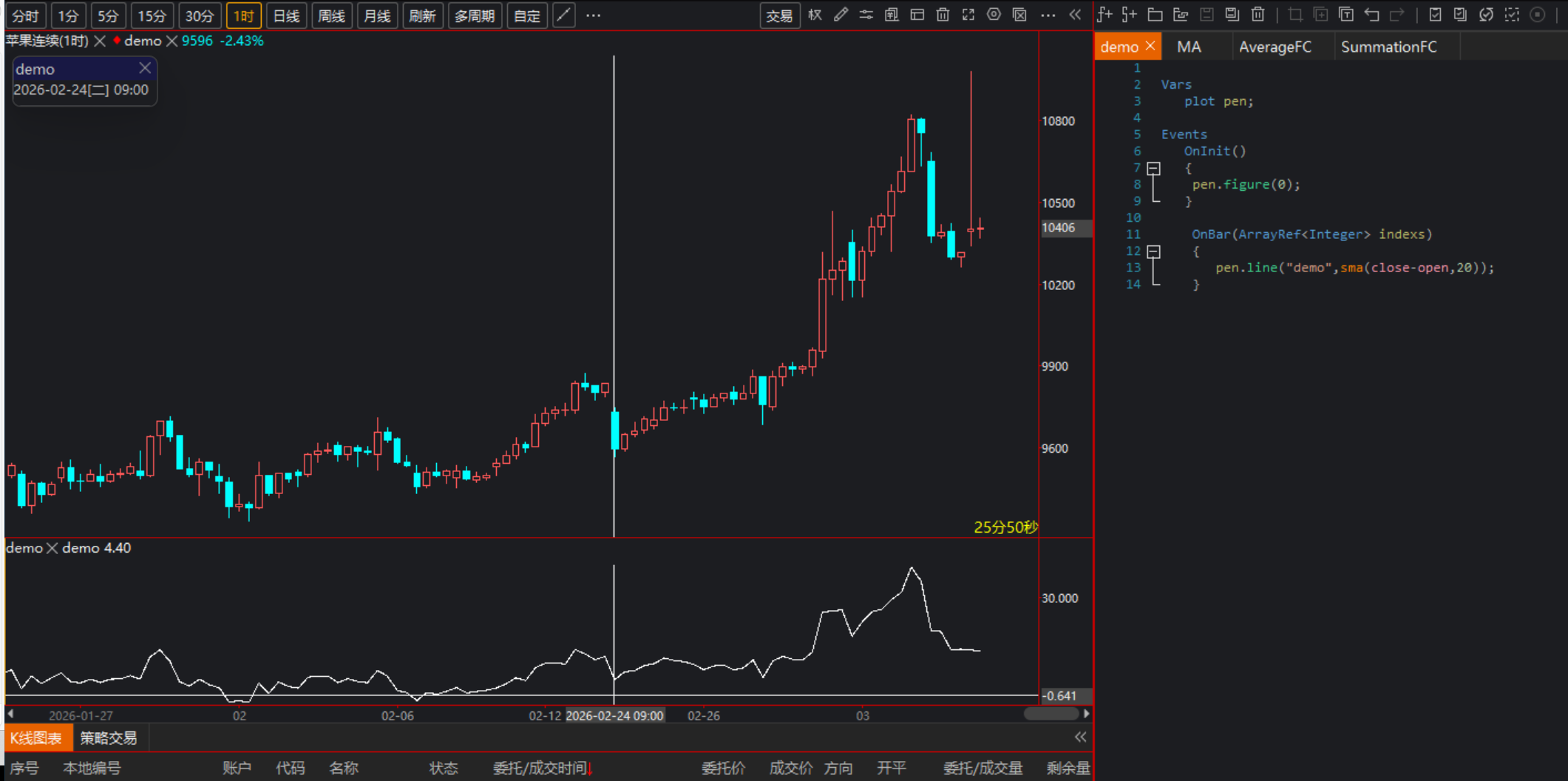Switch to the 日线 daily period
The height and width of the screenshot is (781, 1568).
point(286,16)
